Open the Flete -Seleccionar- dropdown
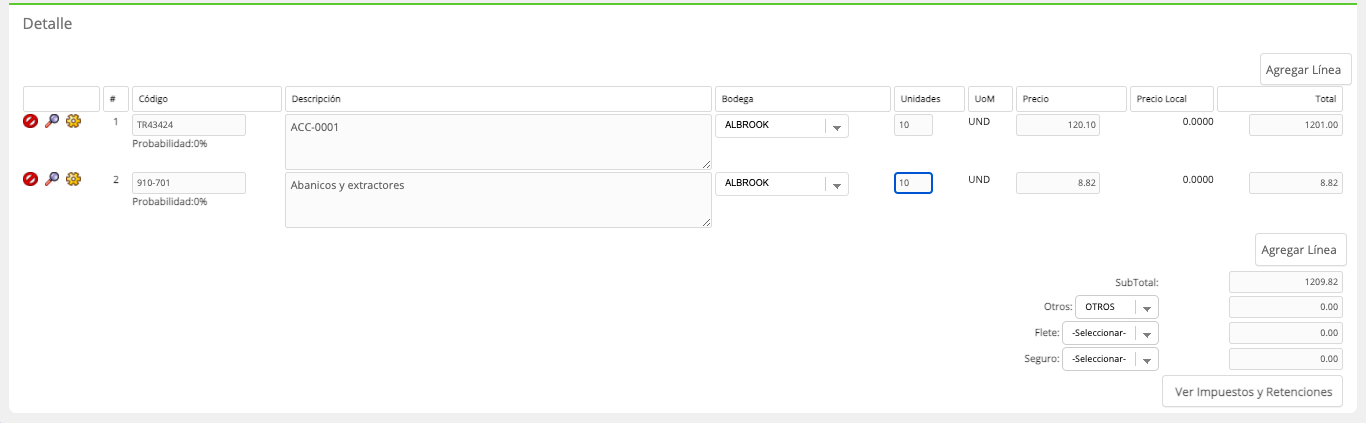Viewport: 1366px width, 423px height. (1110, 333)
